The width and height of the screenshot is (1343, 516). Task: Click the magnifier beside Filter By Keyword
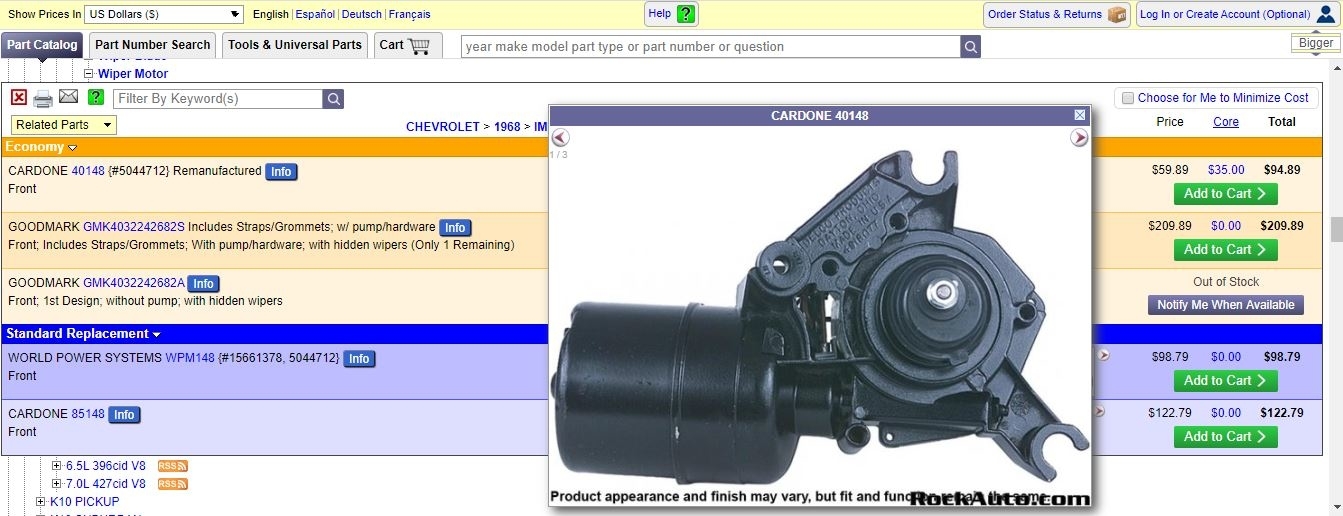click(x=333, y=99)
